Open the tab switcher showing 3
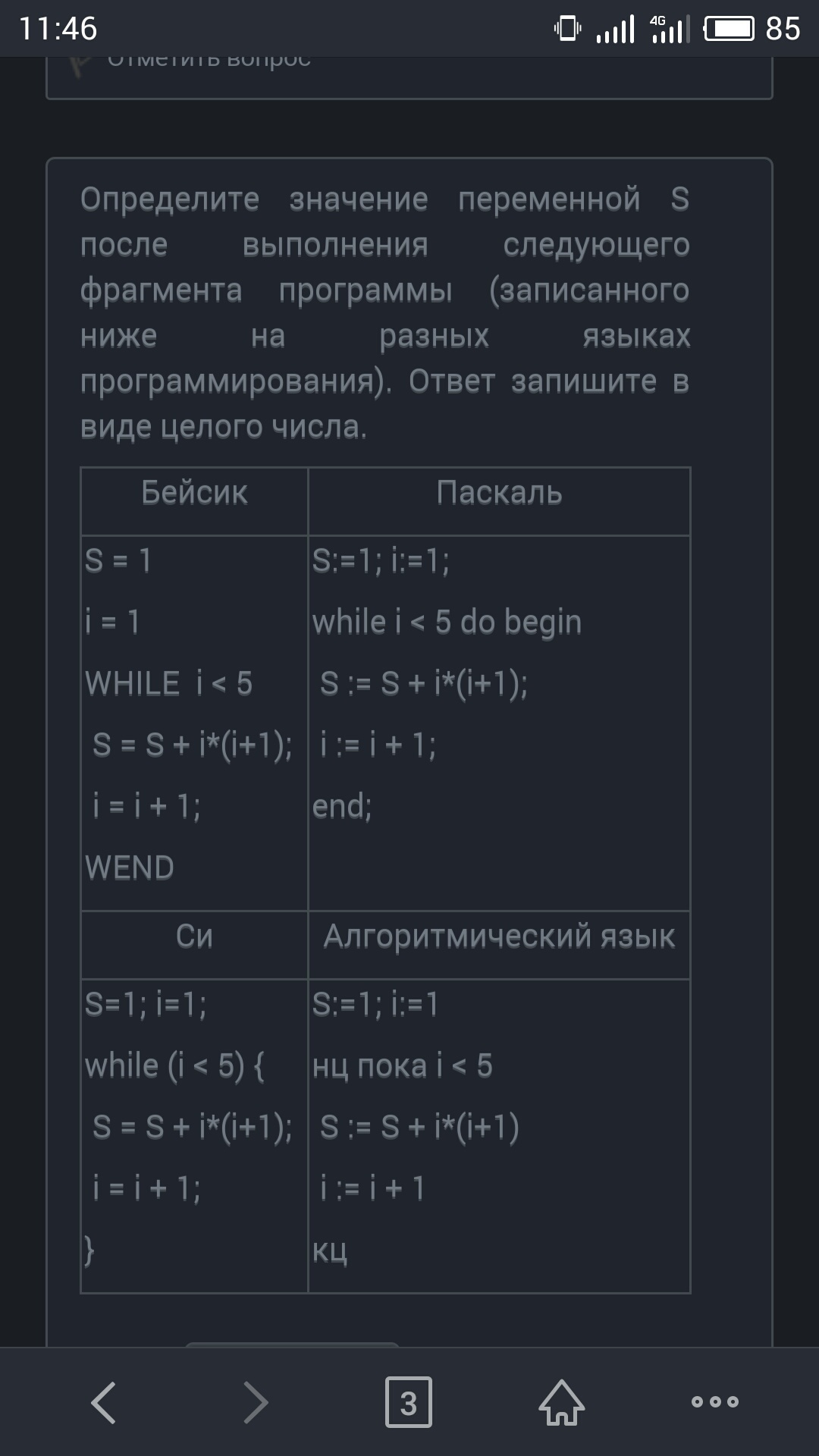Viewport: 819px width, 1456px height. pos(409,1402)
